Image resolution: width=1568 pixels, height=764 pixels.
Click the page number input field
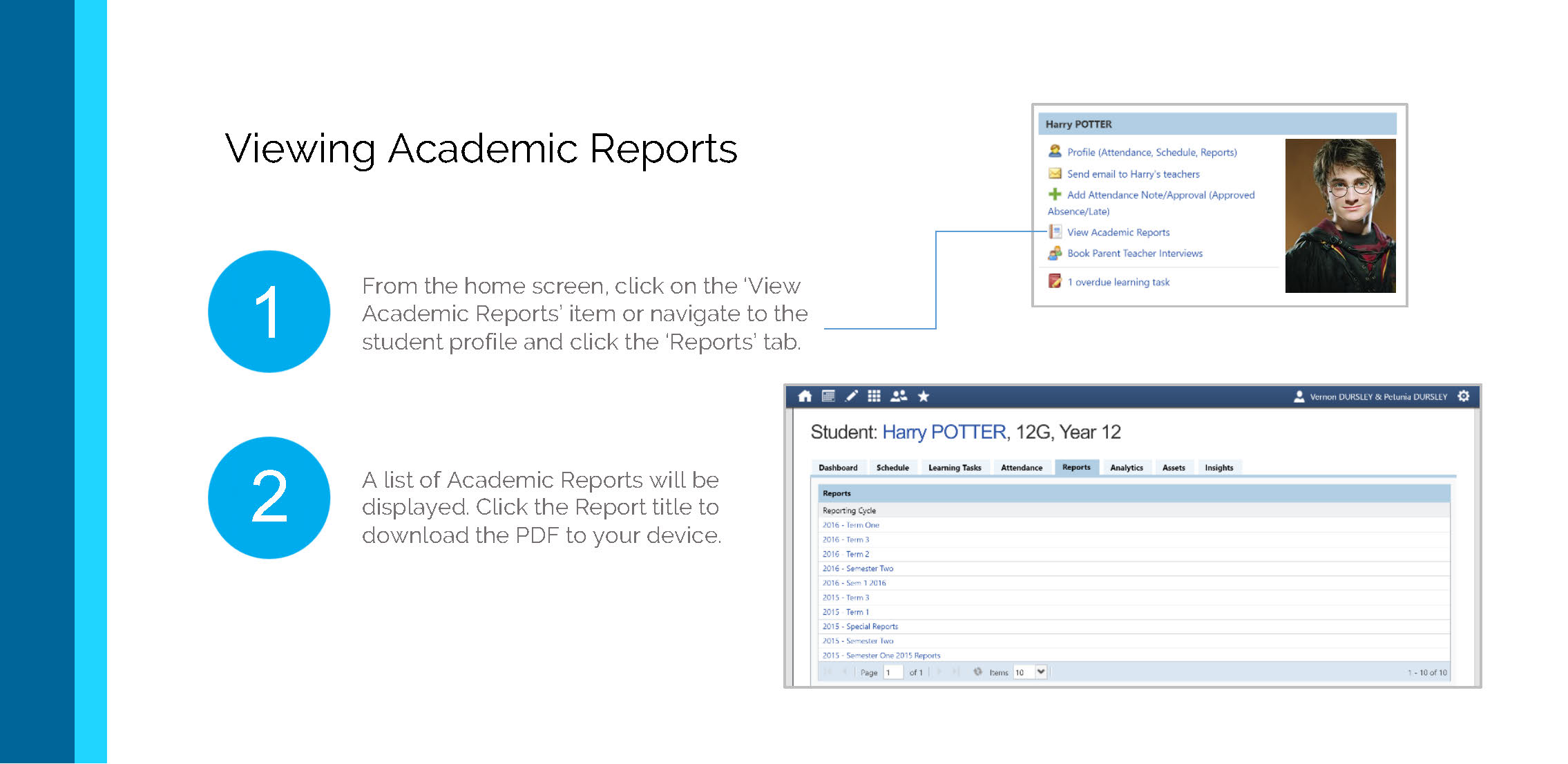893,672
